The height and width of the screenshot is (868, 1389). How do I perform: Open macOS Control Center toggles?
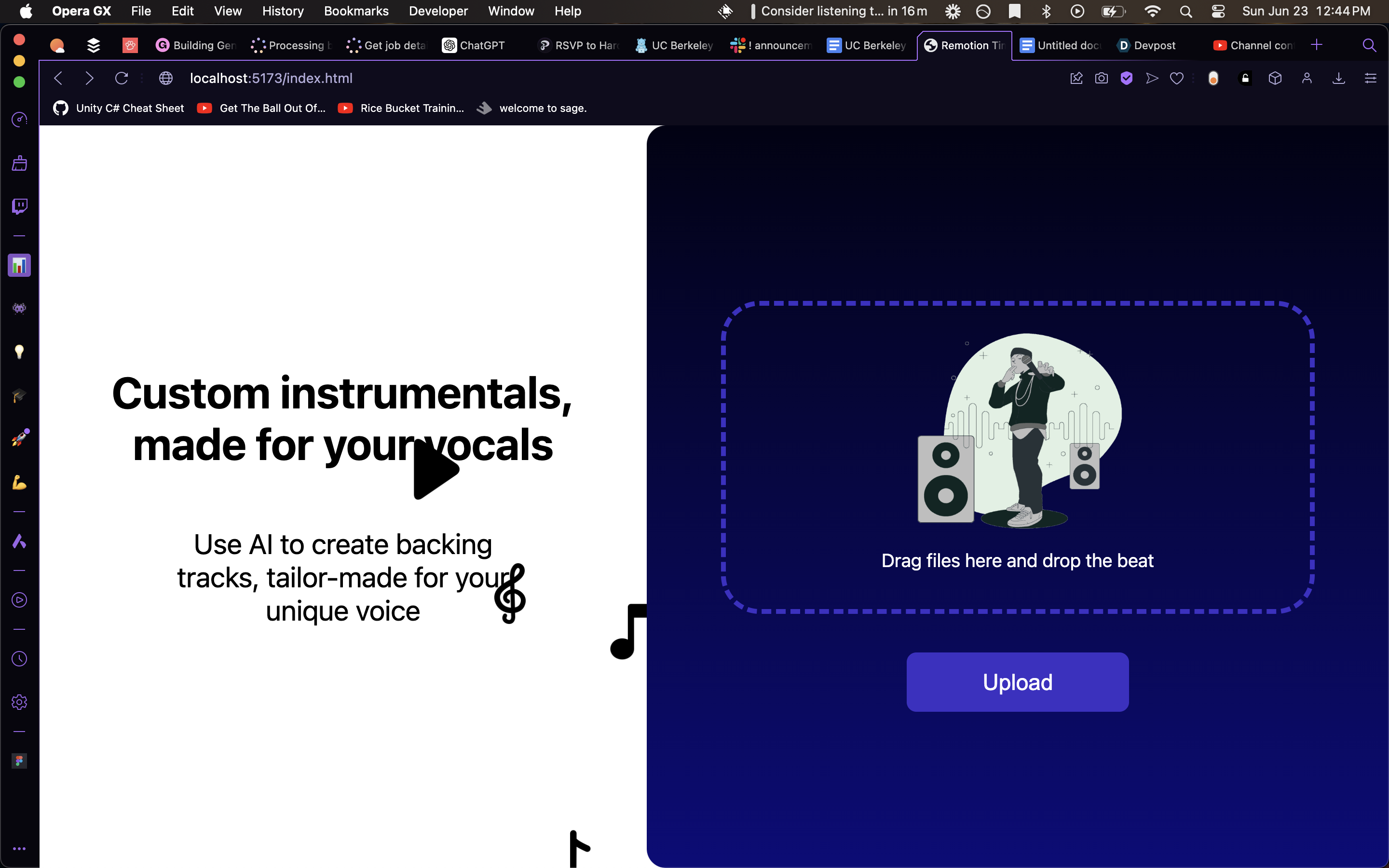(1218, 12)
